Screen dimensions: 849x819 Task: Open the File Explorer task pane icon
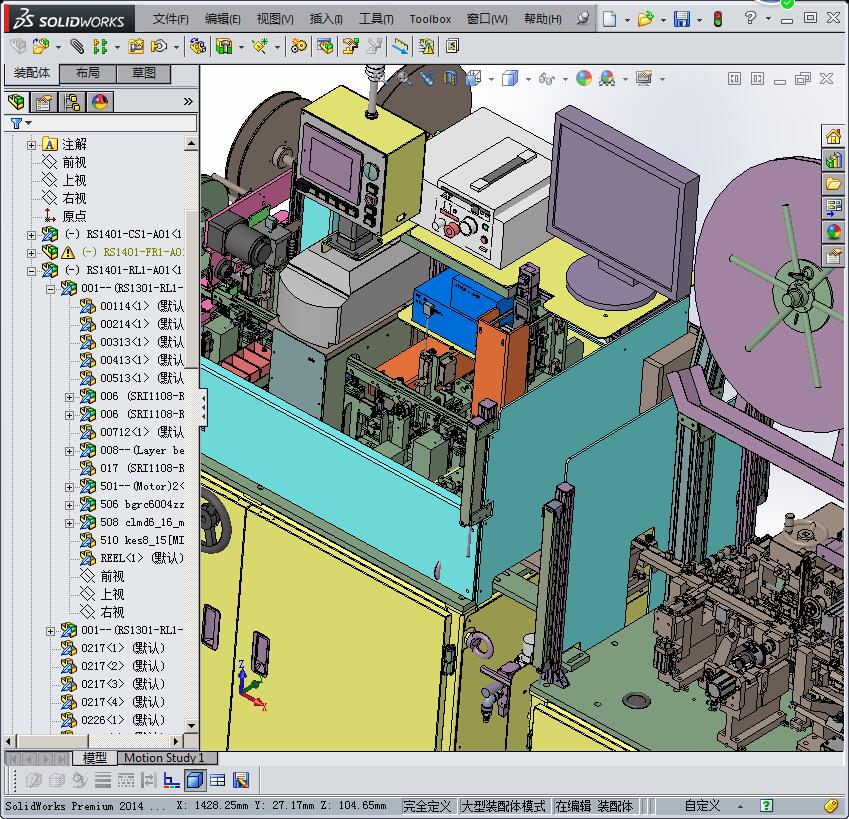833,184
